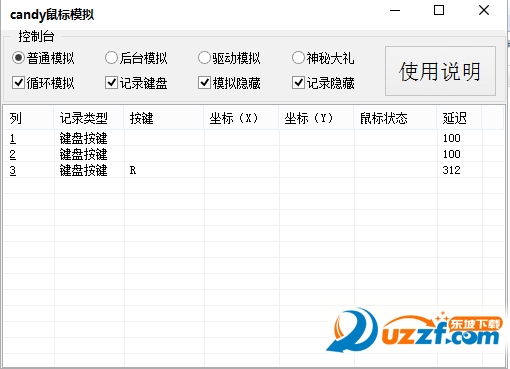
Task: Click the 按键 column header
Action: tap(164, 118)
